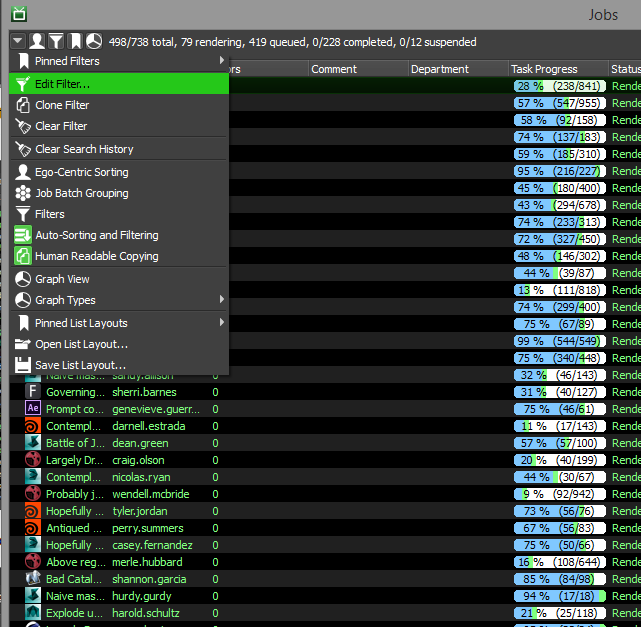Click the Edit Filter funnel icon

22,84
